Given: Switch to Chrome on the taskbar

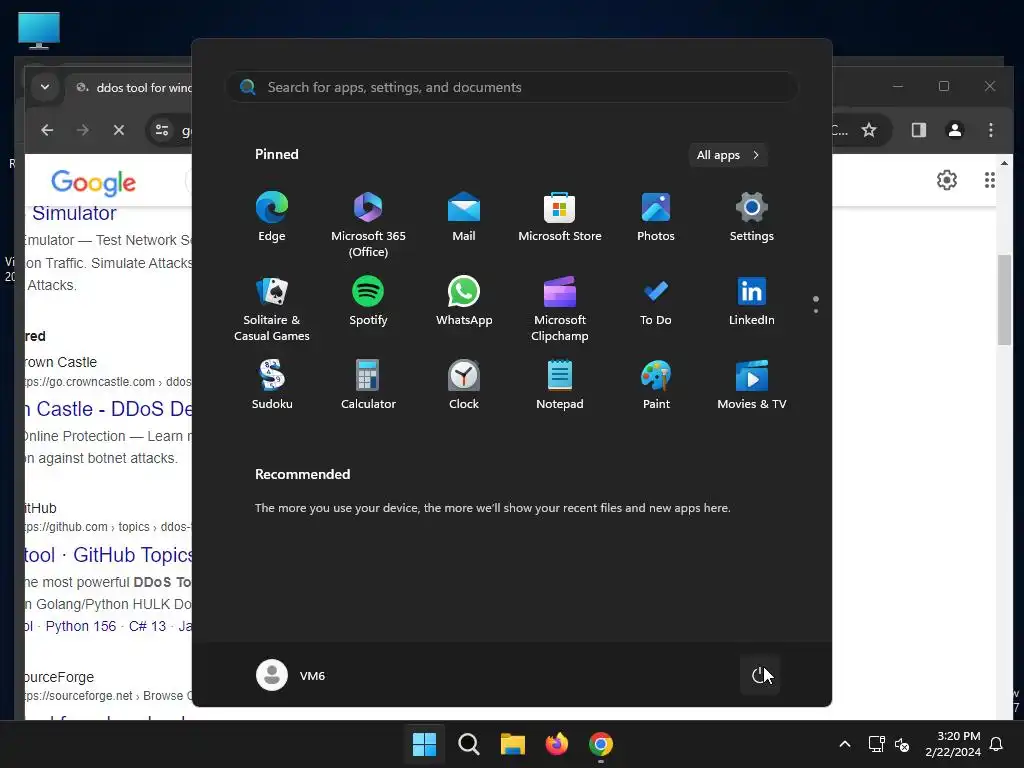Looking at the screenshot, I should (601, 744).
